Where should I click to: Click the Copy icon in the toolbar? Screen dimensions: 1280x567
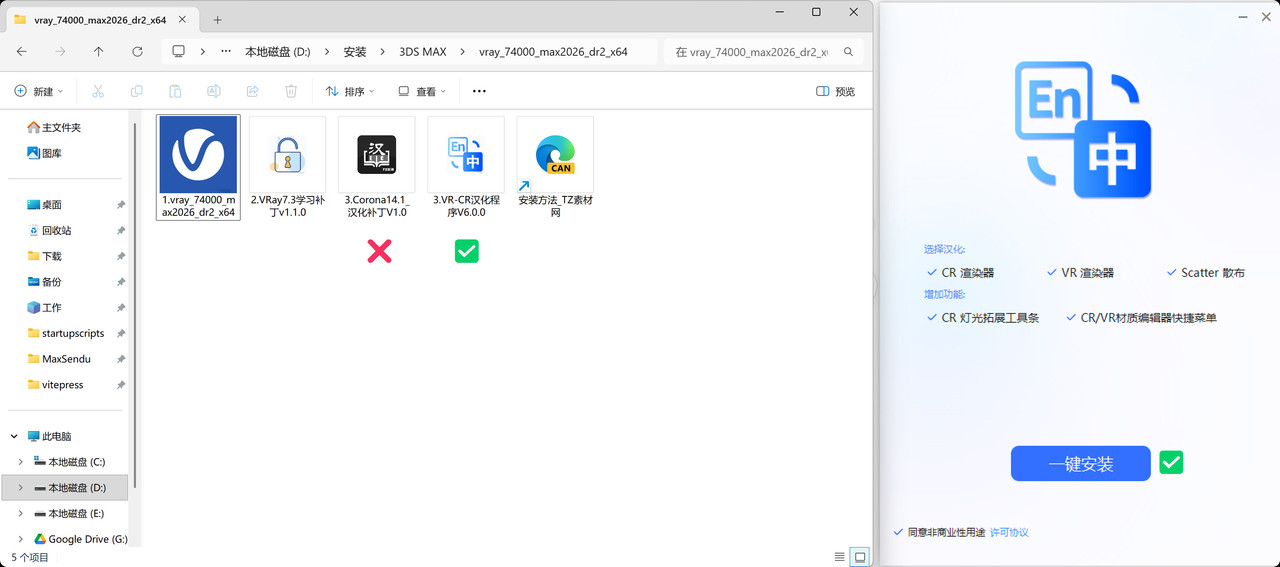(x=137, y=91)
